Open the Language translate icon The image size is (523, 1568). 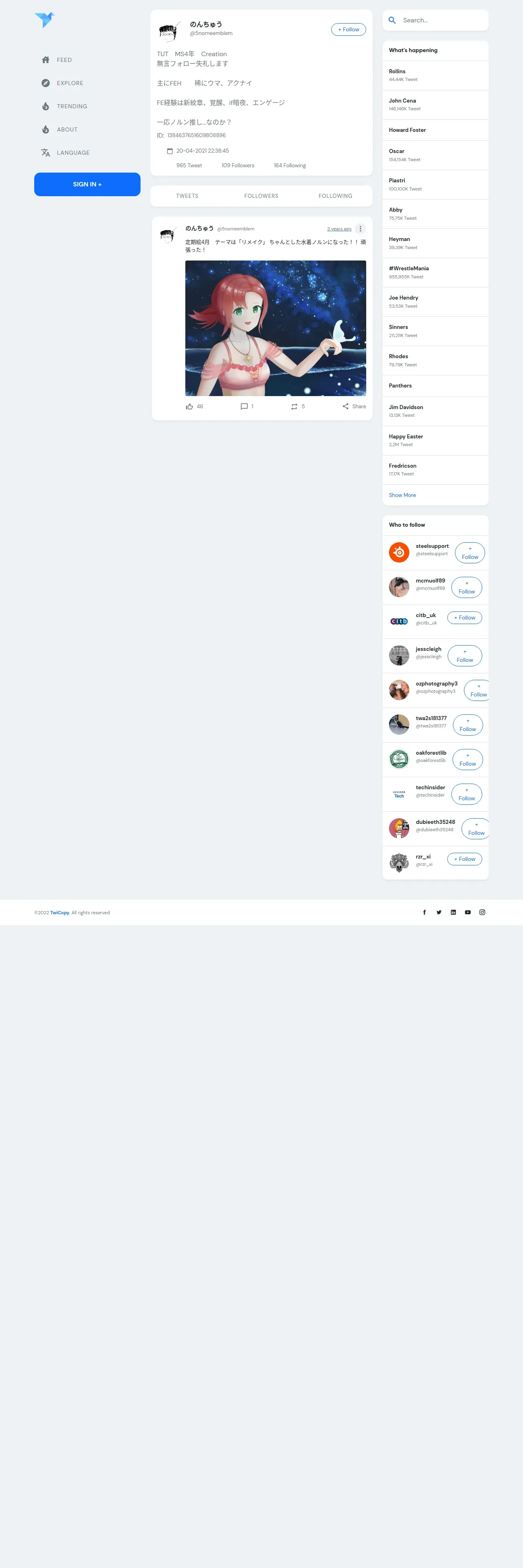[x=46, y=153]
